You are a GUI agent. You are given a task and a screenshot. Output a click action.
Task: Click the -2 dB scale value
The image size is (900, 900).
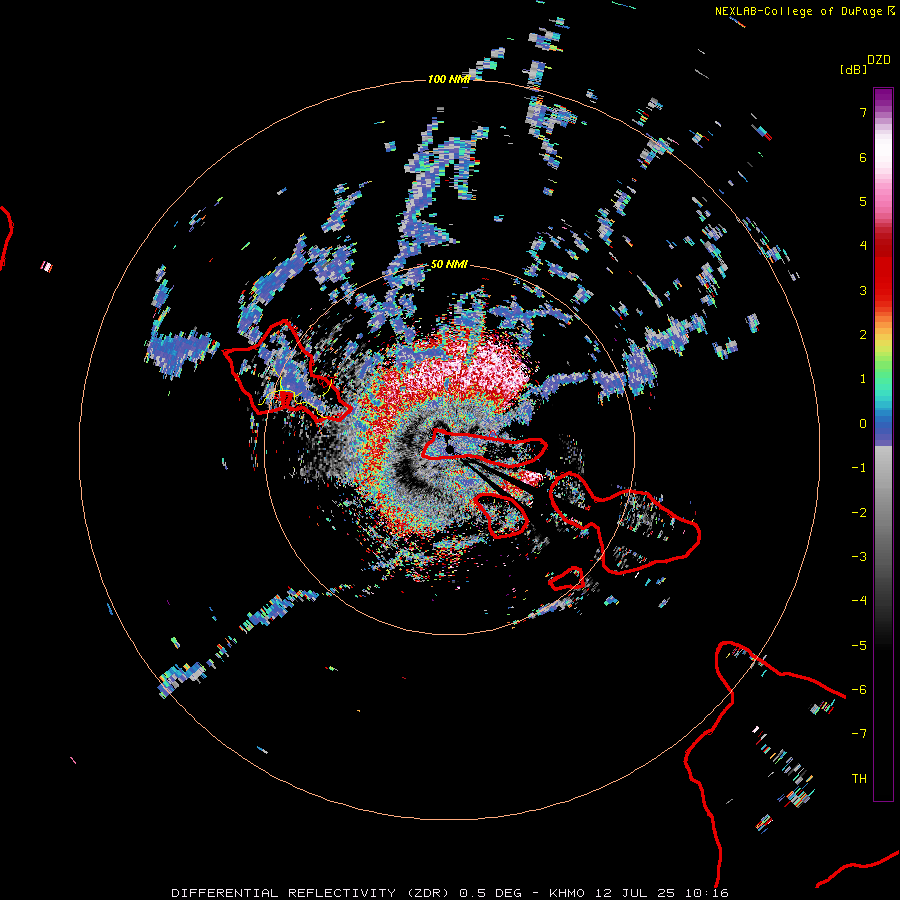tap(859, 512)
